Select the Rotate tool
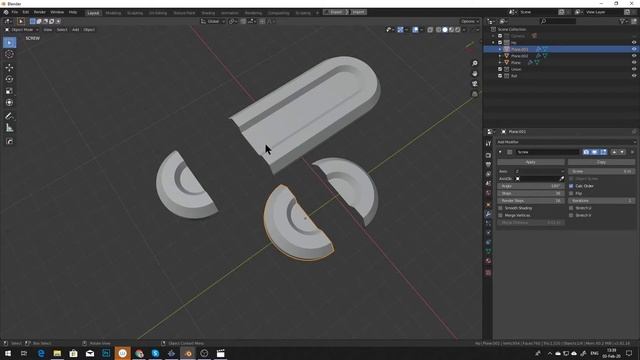Screen dimensions: 640x360 pyautogui.click(x=9, y=79)
